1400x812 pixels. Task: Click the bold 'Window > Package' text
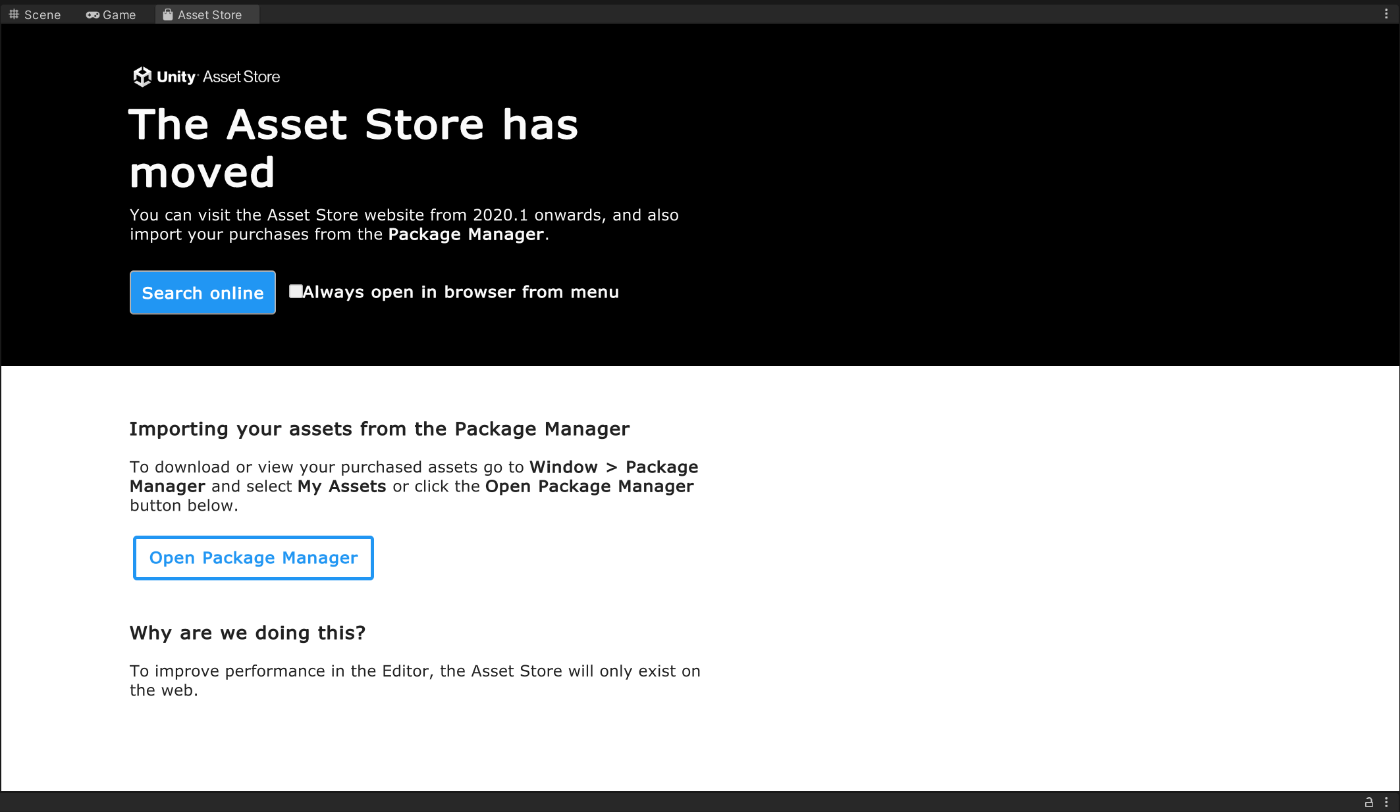pyautogui.click(x=614, y=467)
